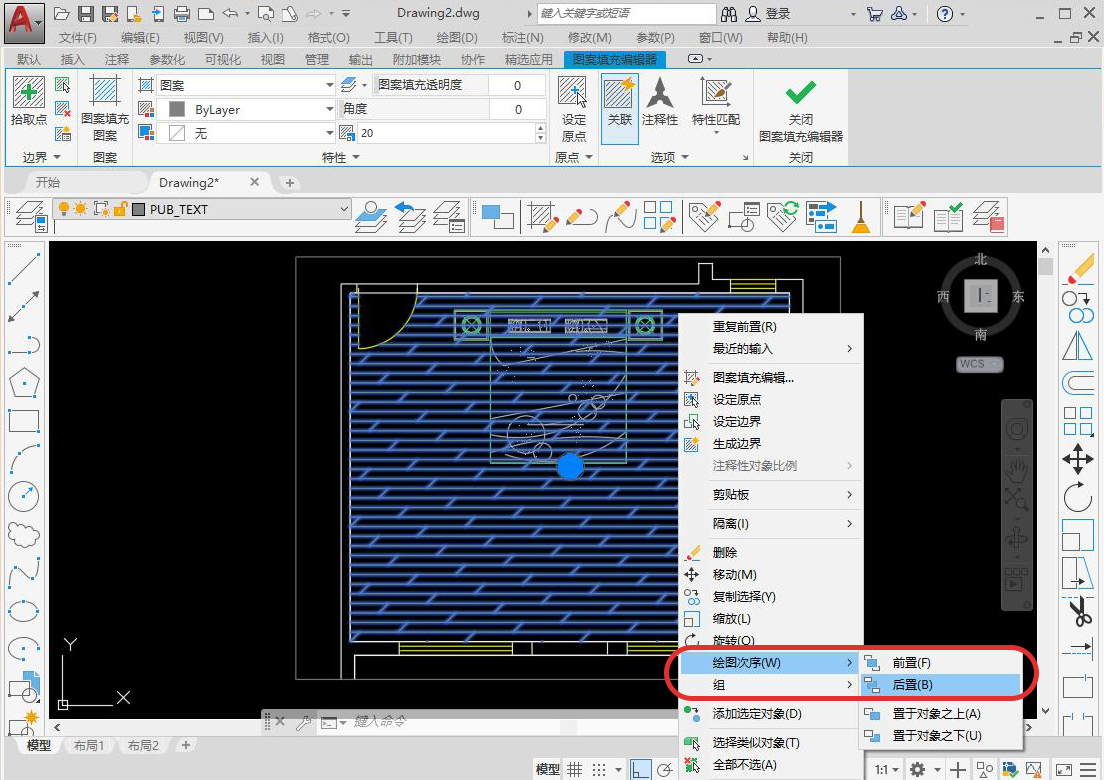The width and height of the screenshot is (1104, 780).
Task: Click the keyword search input field
Action: click(x=625, y=13)
